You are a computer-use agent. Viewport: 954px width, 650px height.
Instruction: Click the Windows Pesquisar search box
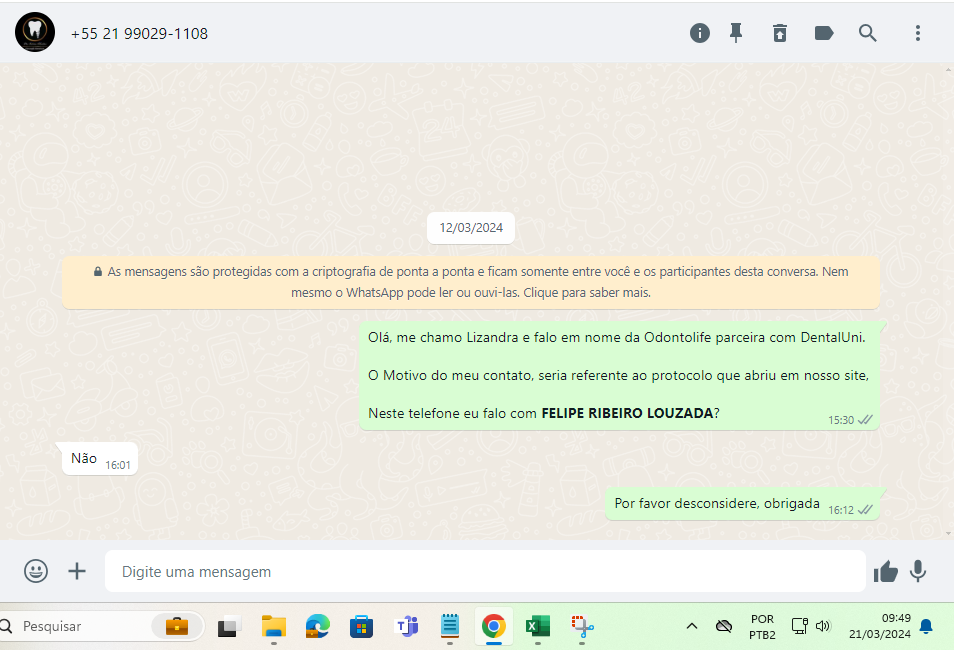pyautogui.click(x=100, y=626)
